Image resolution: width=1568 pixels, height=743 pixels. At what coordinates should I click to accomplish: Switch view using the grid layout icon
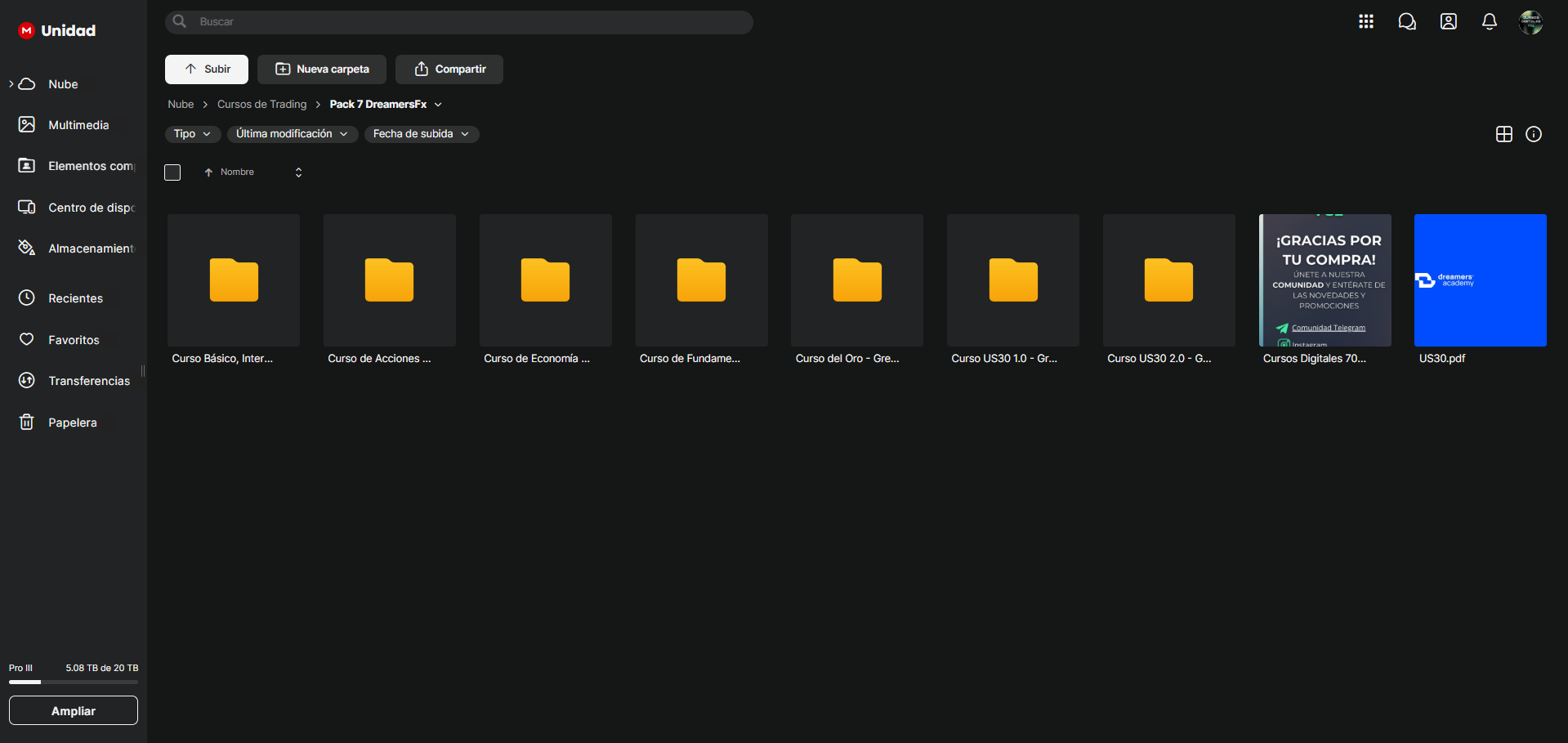1503,134
